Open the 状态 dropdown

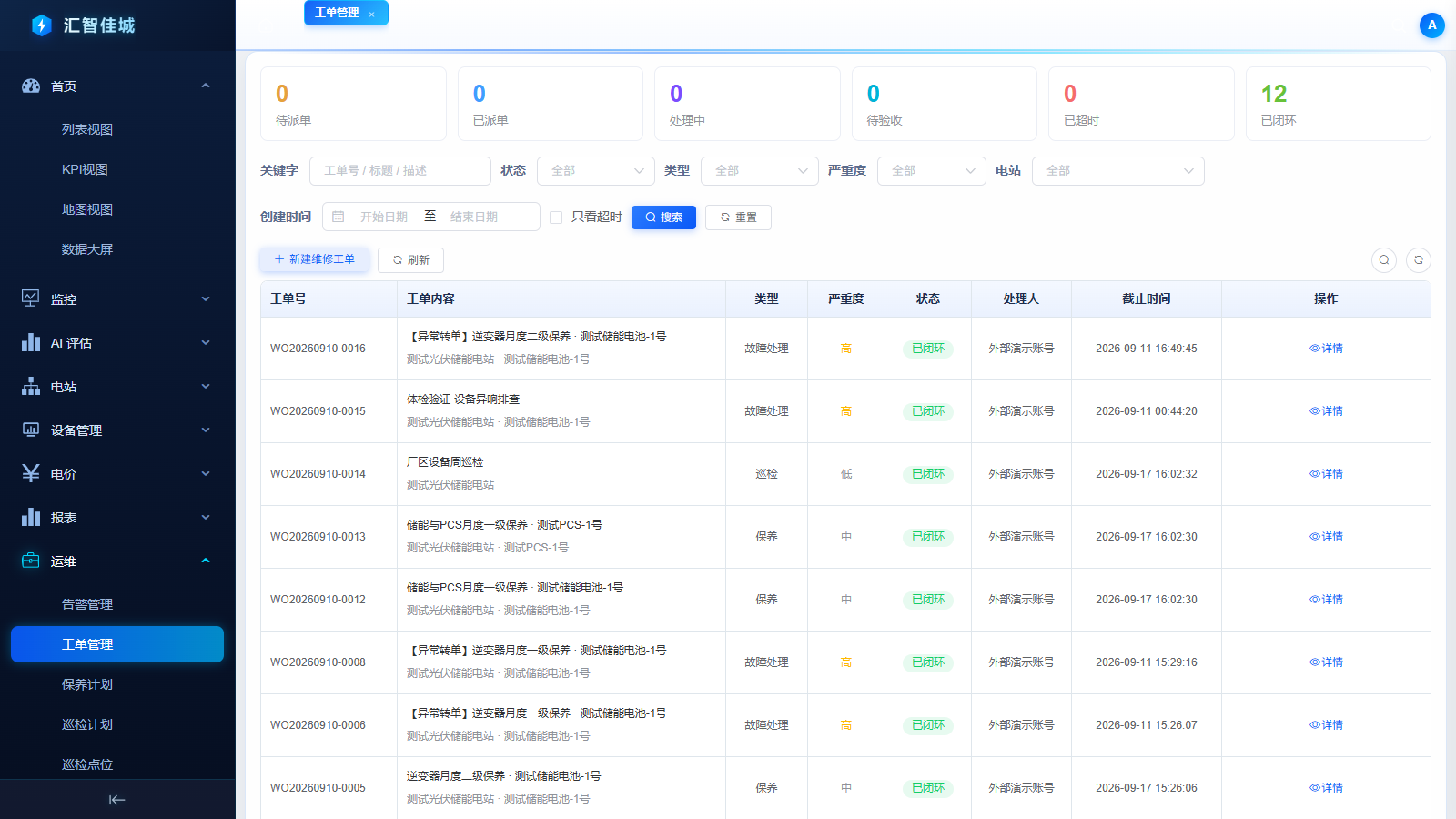click(596, 171)
